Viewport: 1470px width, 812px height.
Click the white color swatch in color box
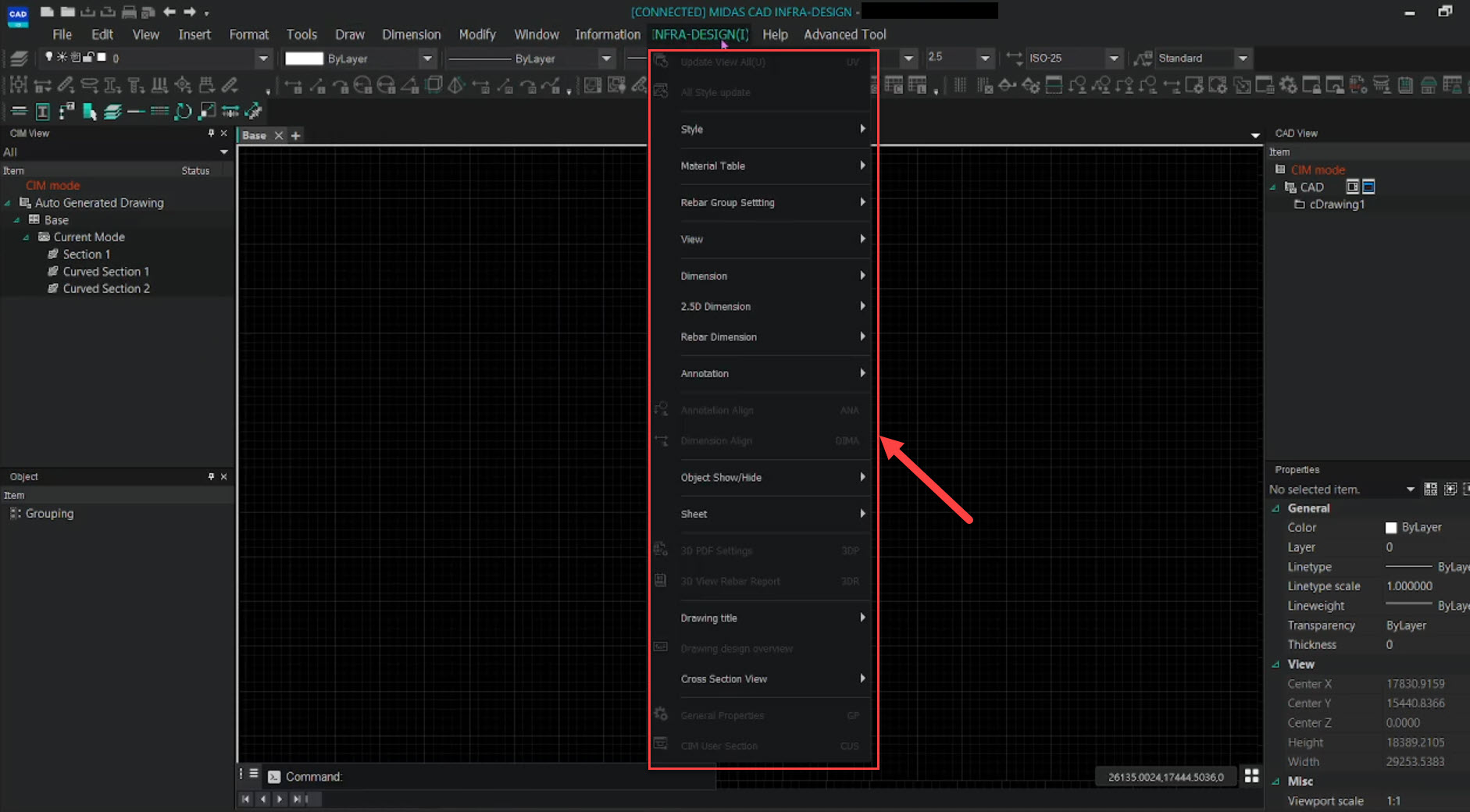(x=304, y=59)
